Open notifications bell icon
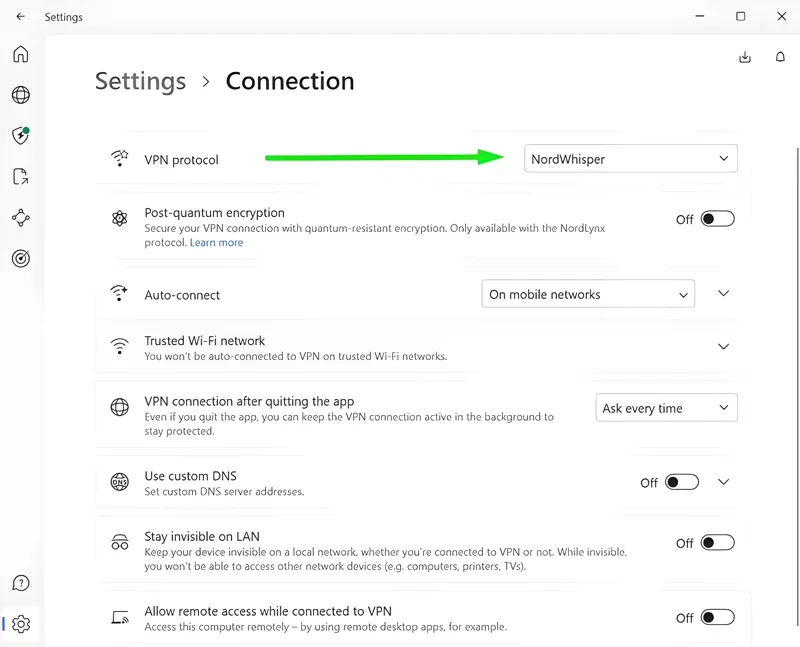Screen dimensions: 800x647 [x=780, y=57]
